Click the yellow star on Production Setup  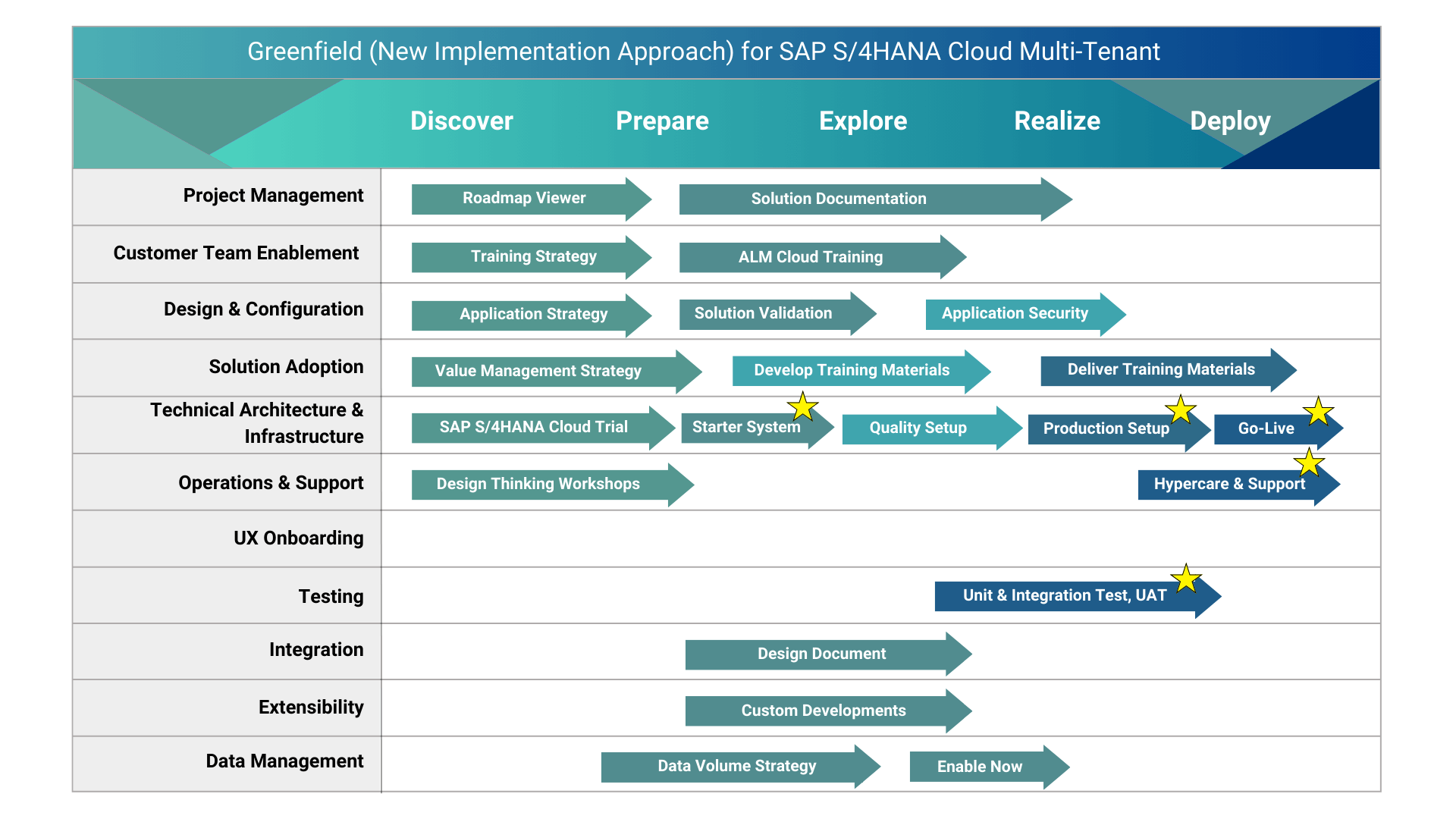point(1181,409)
